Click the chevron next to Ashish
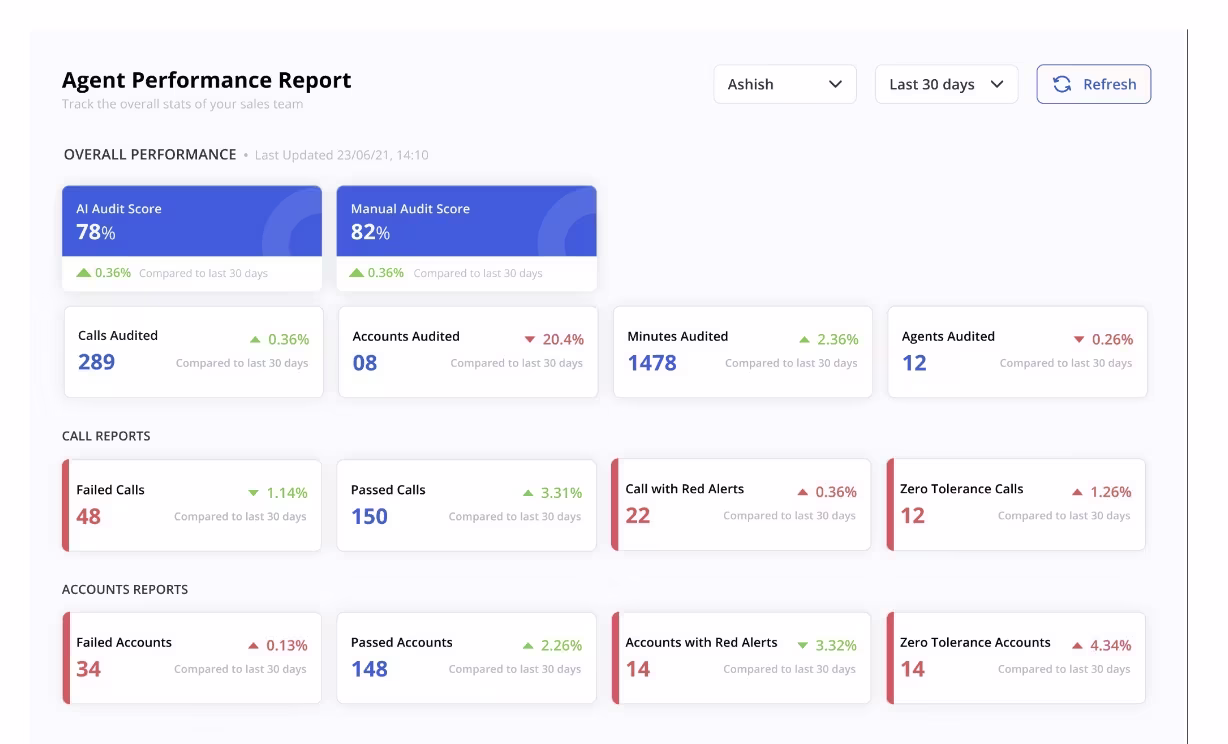This screenshot has width=1228, height=744. coord(837,84)
